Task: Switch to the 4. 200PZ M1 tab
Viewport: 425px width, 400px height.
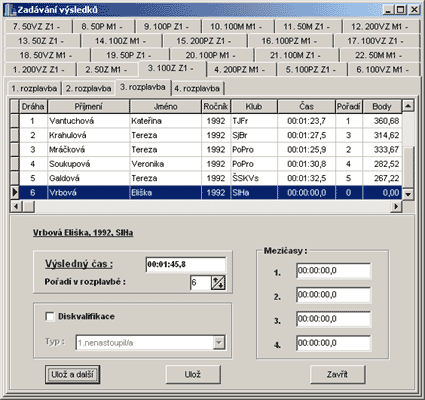Action: point(240,70)
